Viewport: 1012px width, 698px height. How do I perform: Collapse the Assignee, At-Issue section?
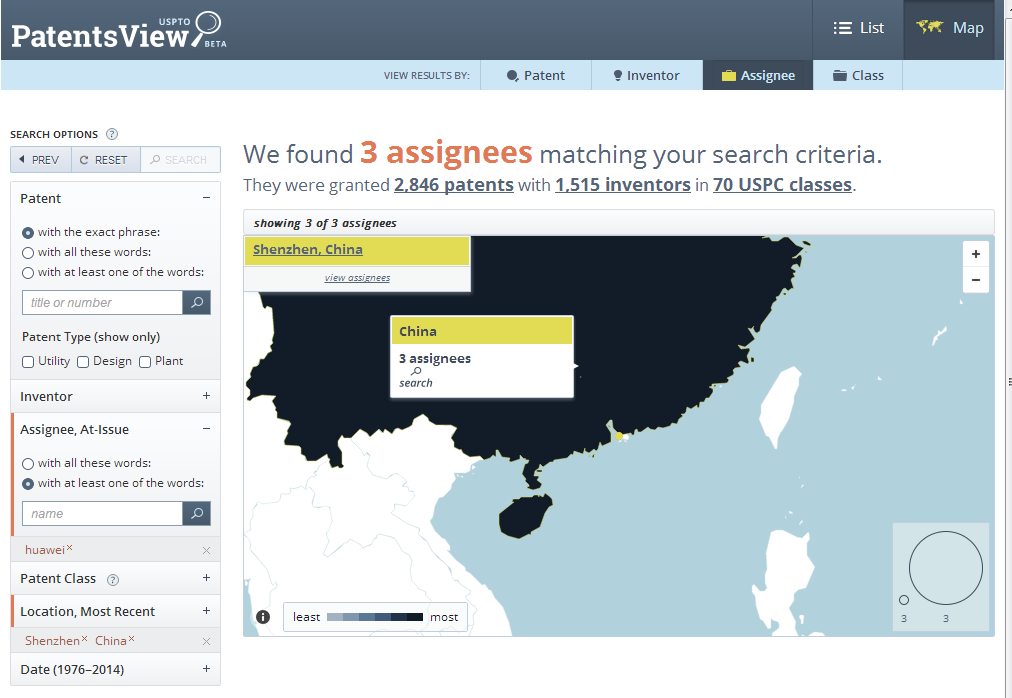point(206,429)
